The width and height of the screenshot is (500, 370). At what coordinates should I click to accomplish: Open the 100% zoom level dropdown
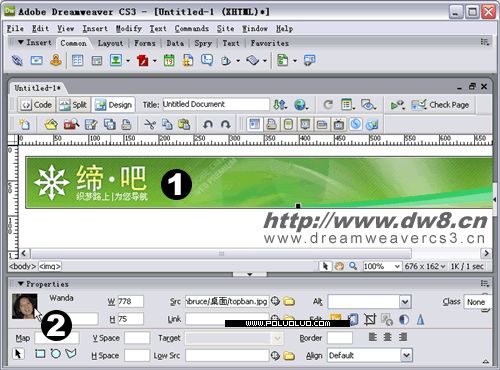click(397, 266)
